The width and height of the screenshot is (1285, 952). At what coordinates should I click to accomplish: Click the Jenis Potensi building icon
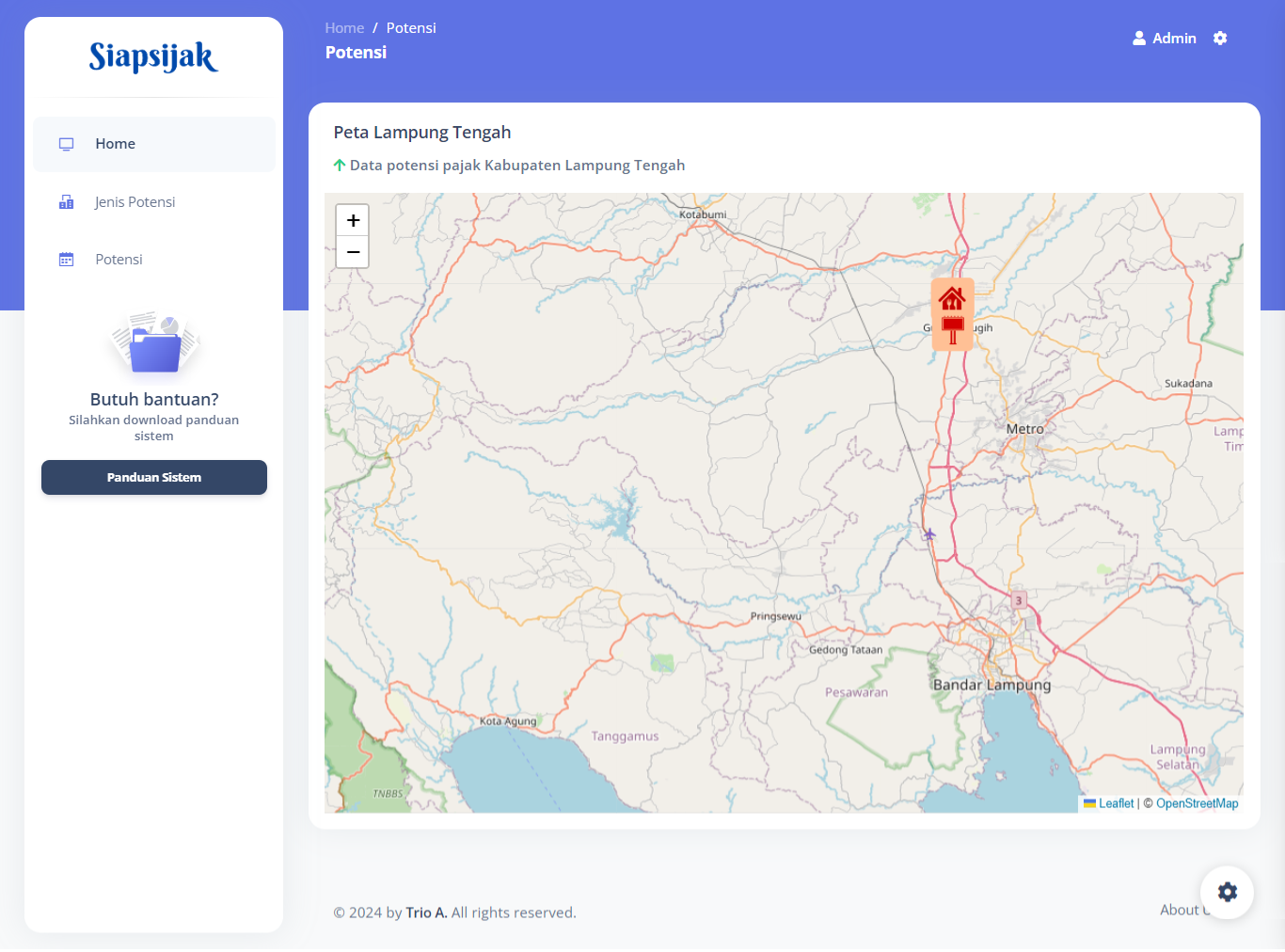[67, 202]
